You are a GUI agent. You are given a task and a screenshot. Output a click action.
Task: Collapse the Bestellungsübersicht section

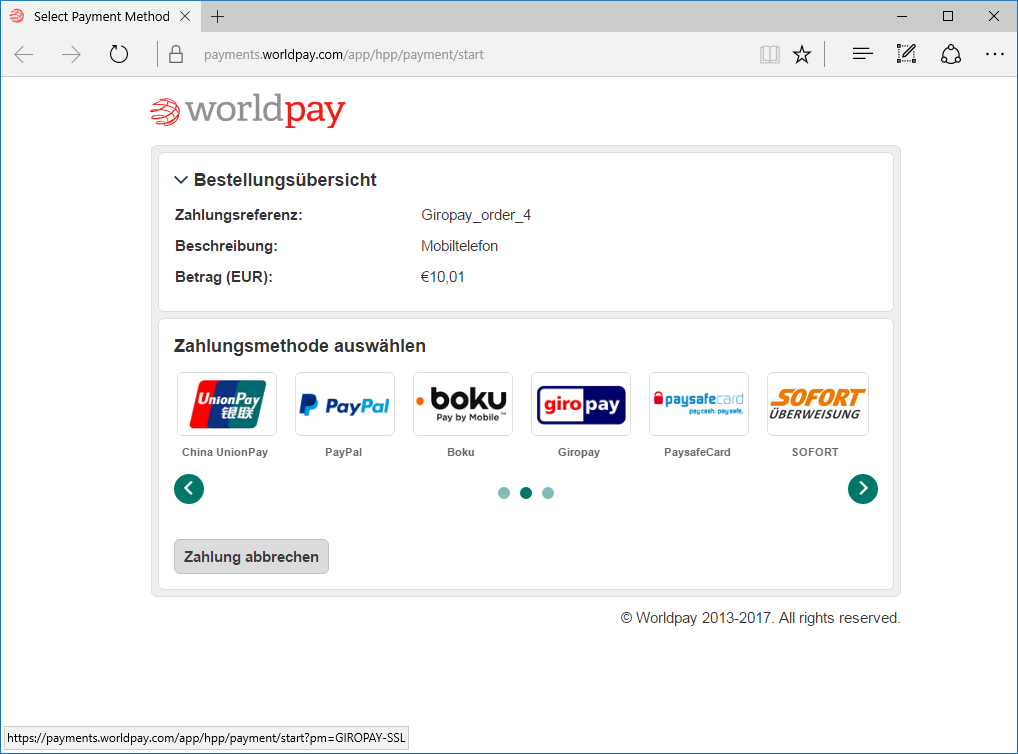pyautogui.click(x=181, y=180)
